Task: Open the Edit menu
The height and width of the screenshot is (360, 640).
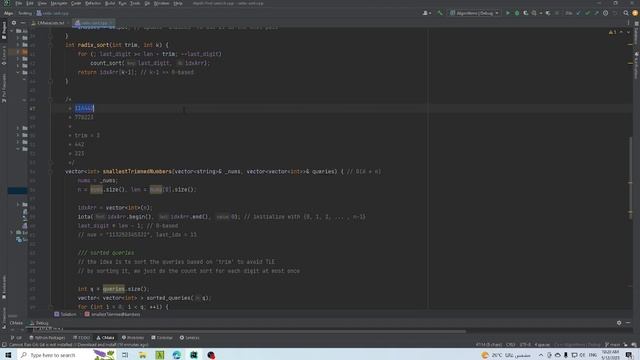Action: 30,3
